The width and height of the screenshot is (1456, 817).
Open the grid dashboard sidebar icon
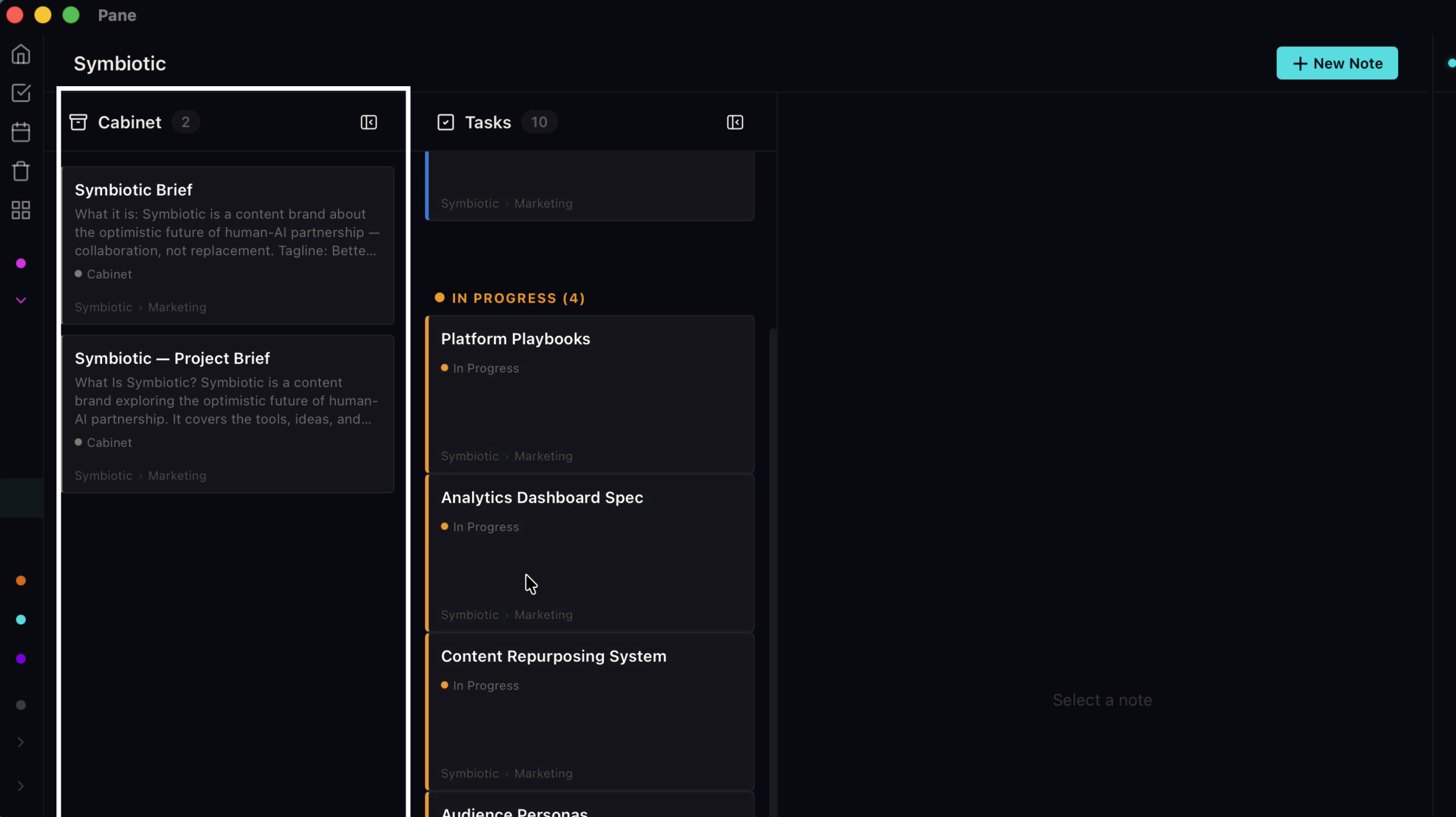coord(21,210)
